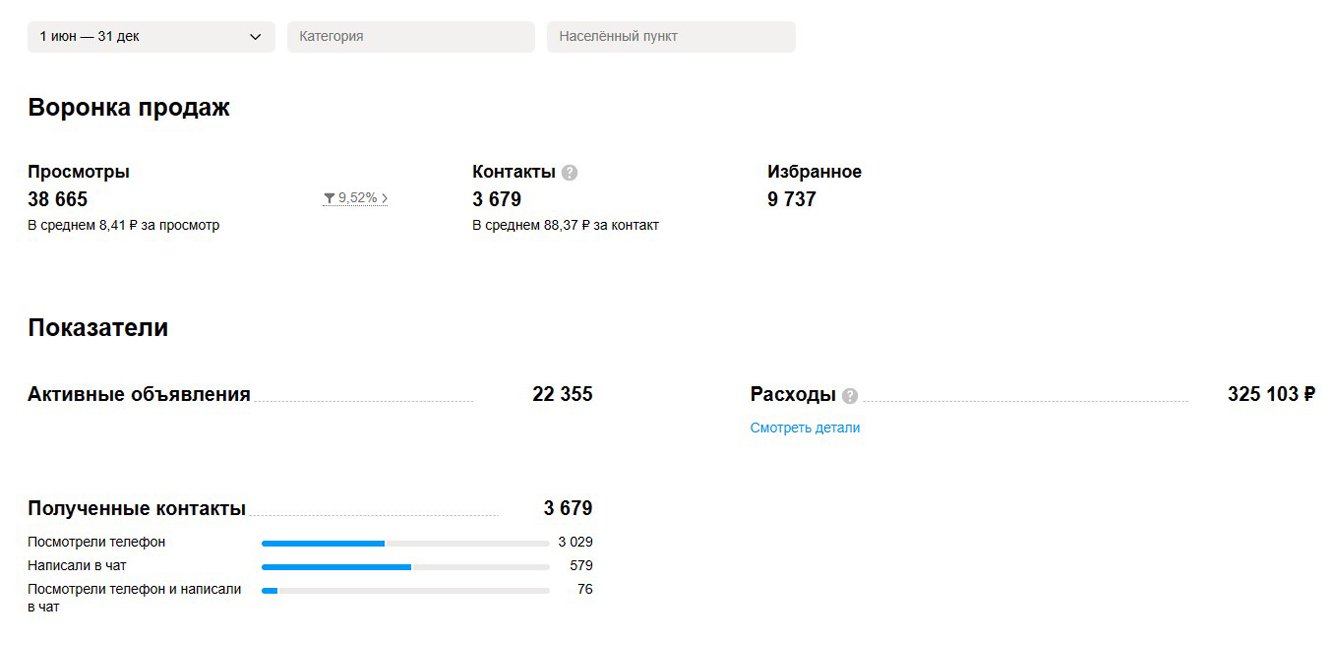Click the Написали в чат progress bar
The width and height of the screenshot is (1340, 645).
405,567
